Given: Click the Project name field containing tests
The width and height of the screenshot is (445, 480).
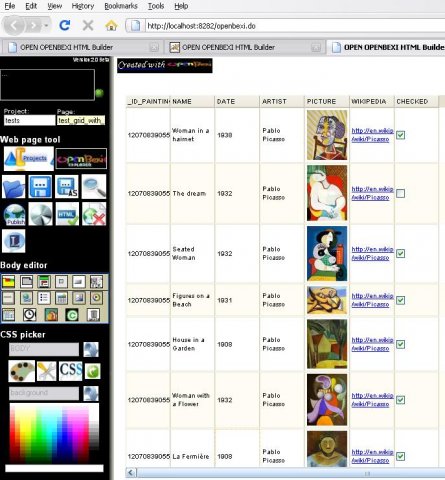Looking at the screenshot, I should click(x=30, y=120).
